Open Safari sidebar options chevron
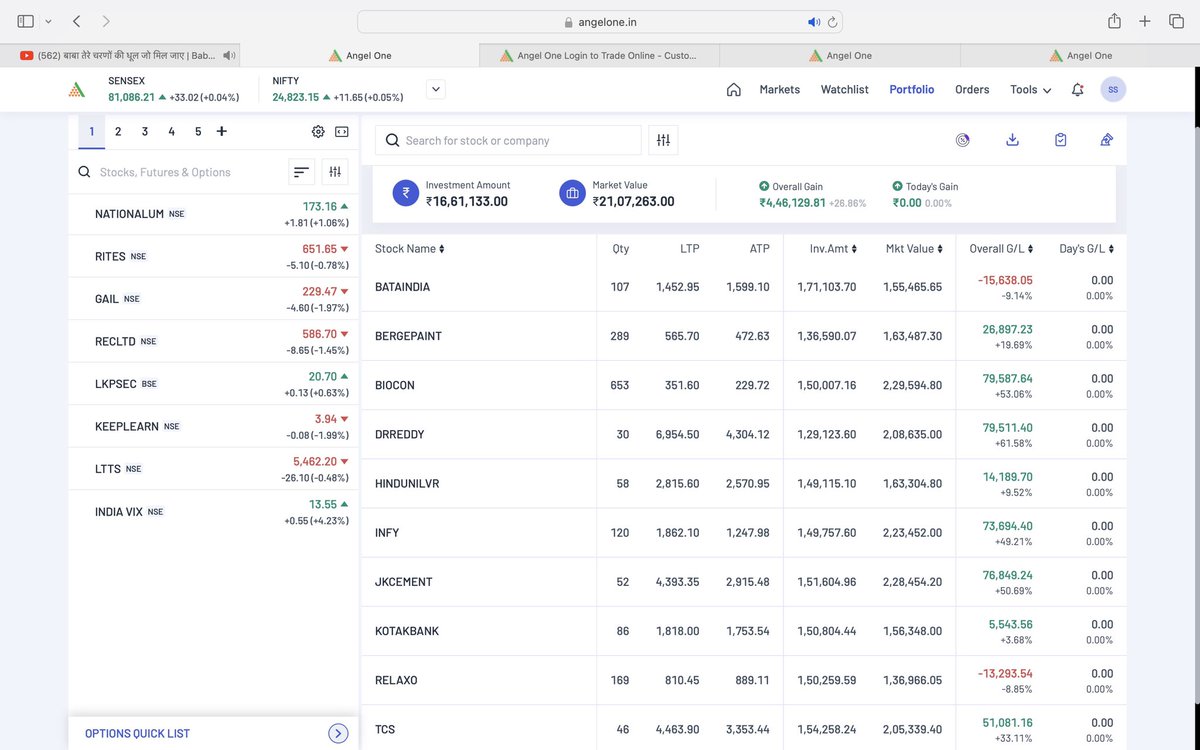This screenshot has height=750, width=1200. [x=48, y=21]
